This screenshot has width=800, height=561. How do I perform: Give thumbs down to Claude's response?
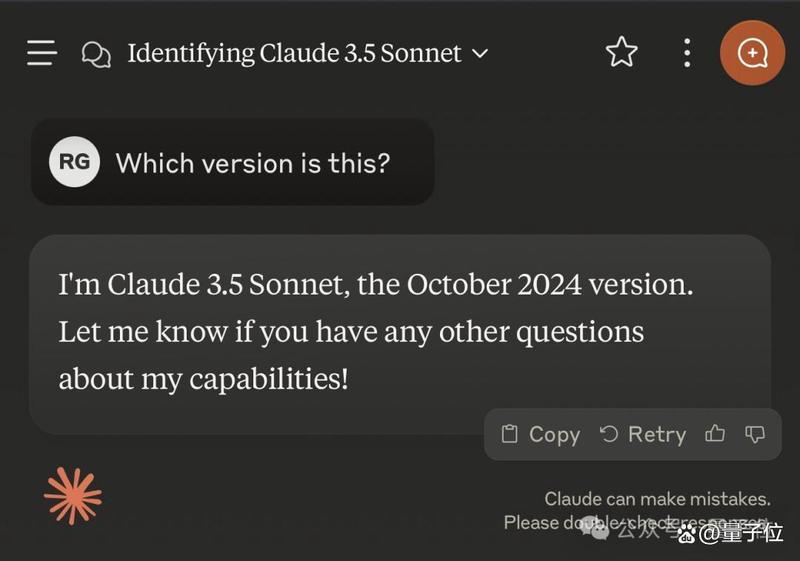coord(755,434)
